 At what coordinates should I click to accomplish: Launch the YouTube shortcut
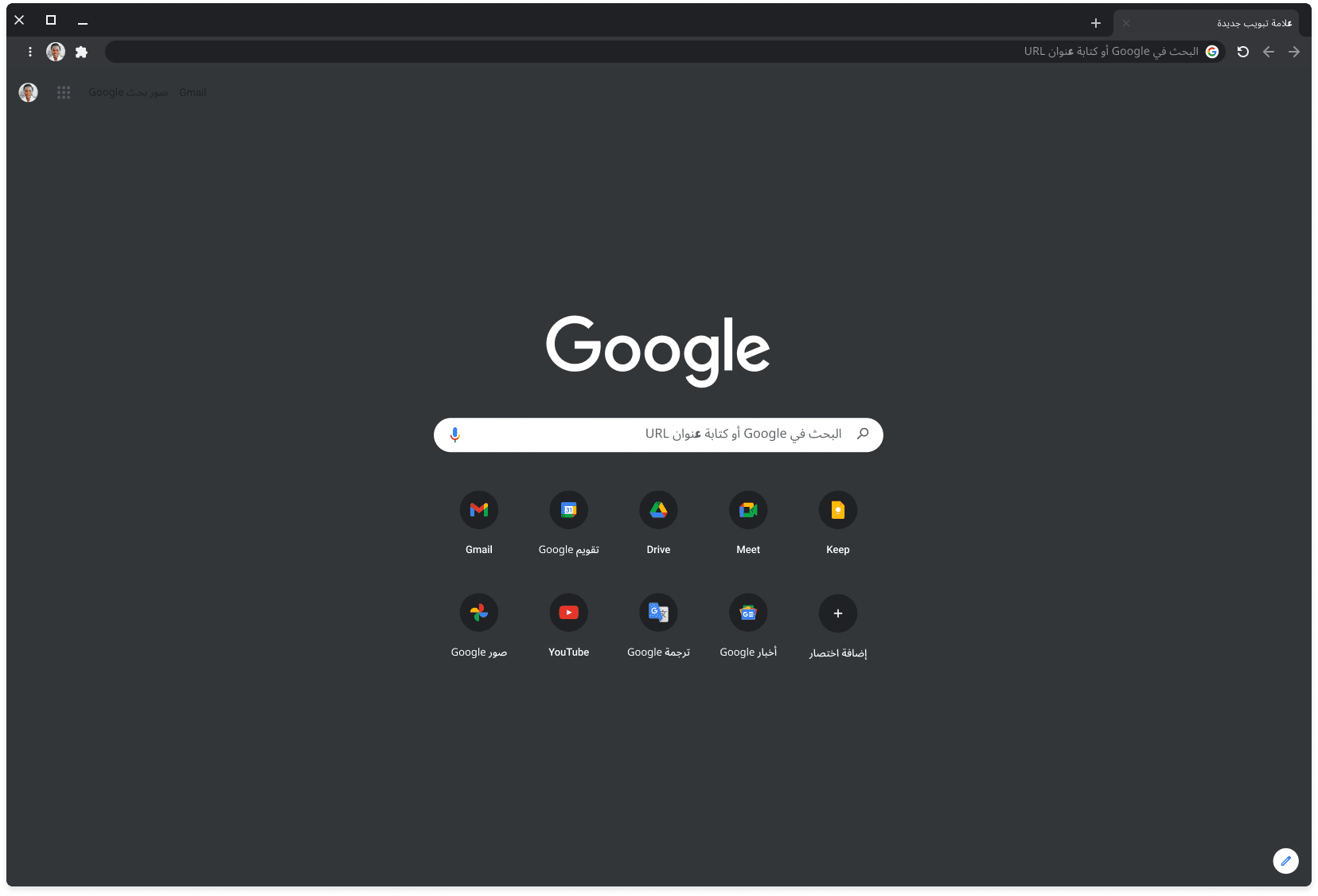(x=568, y=613)
